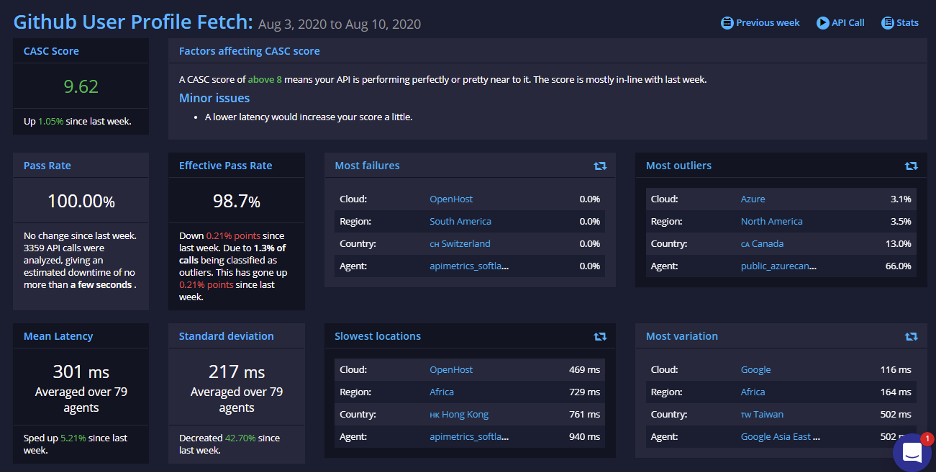Screen dimensions: 936x472
Task: Click the 13.0% Canada outlier value
Action: [898, 244]
